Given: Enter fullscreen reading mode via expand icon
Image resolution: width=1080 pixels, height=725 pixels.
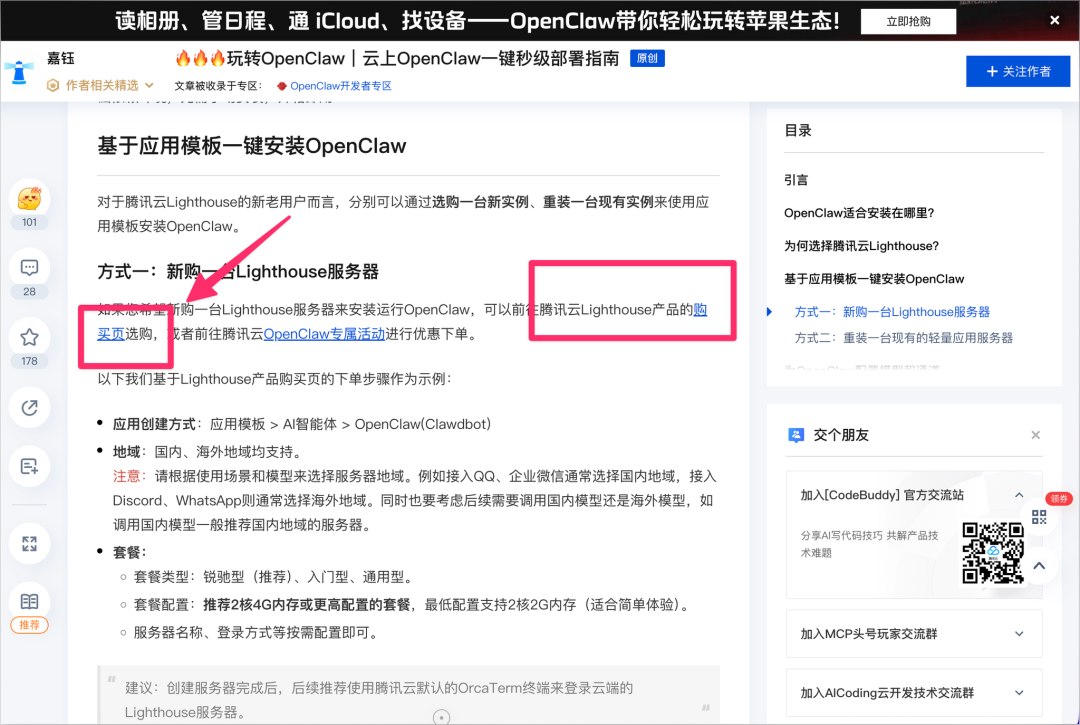Looking at the screenshot, I should (x=29, y=543).
